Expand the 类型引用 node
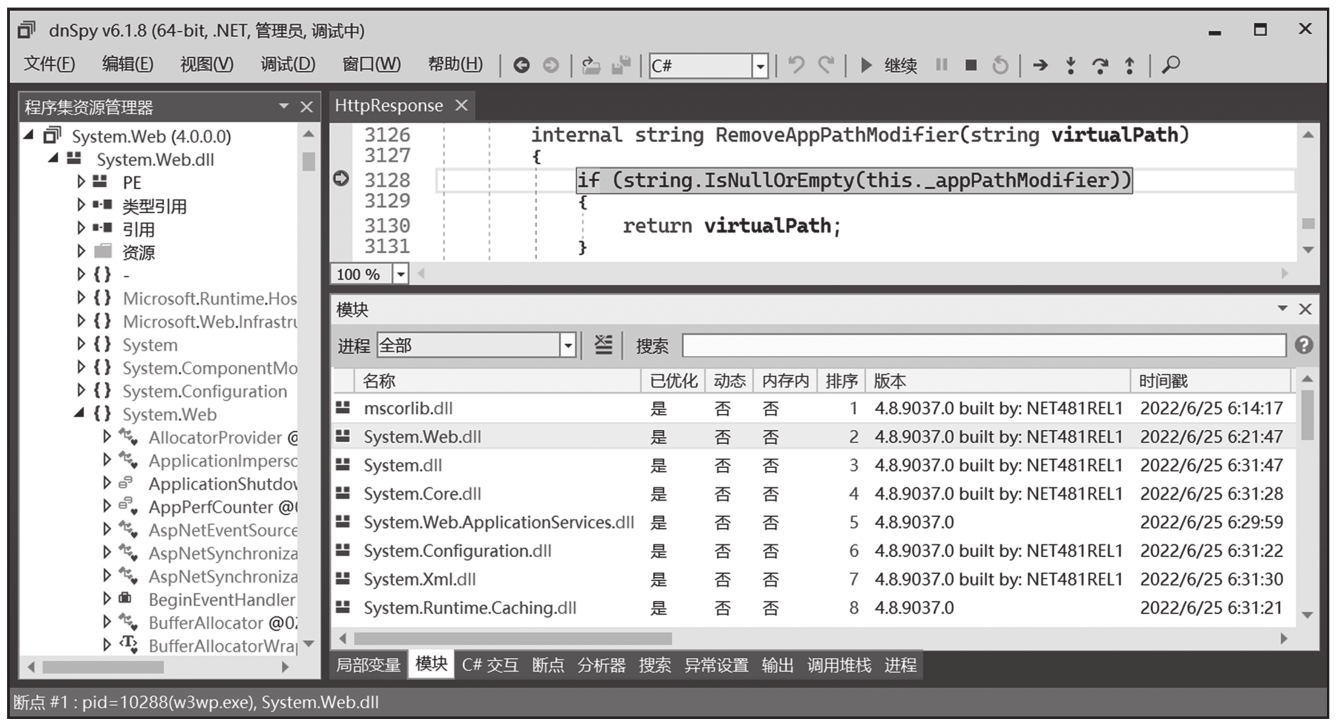Viewport: 1336px width, 726px height. pos(81,206)
